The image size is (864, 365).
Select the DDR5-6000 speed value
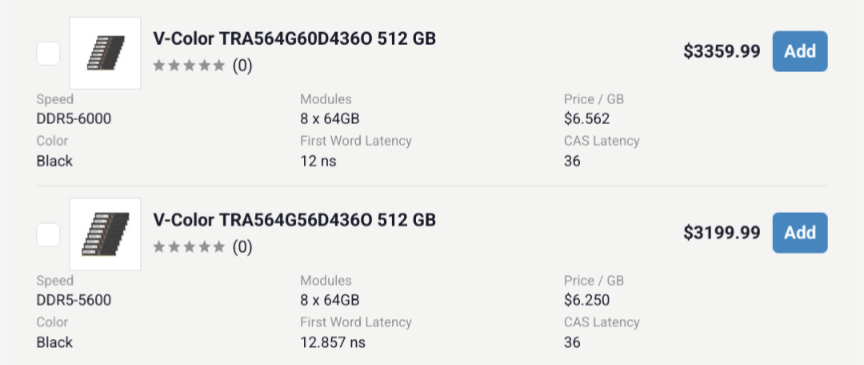(x=74, y=119)
